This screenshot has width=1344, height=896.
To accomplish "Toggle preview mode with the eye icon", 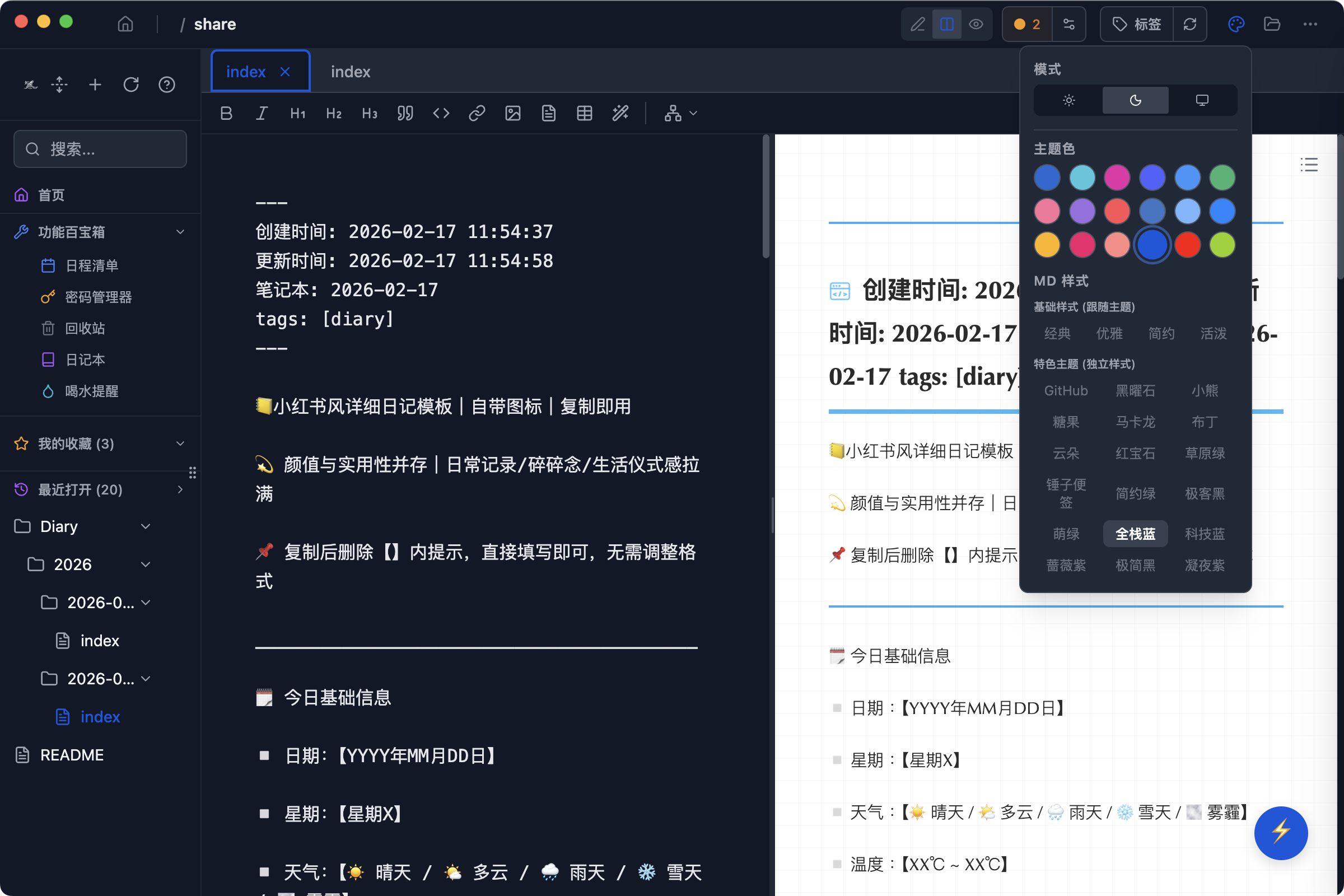I will point(976,24).
